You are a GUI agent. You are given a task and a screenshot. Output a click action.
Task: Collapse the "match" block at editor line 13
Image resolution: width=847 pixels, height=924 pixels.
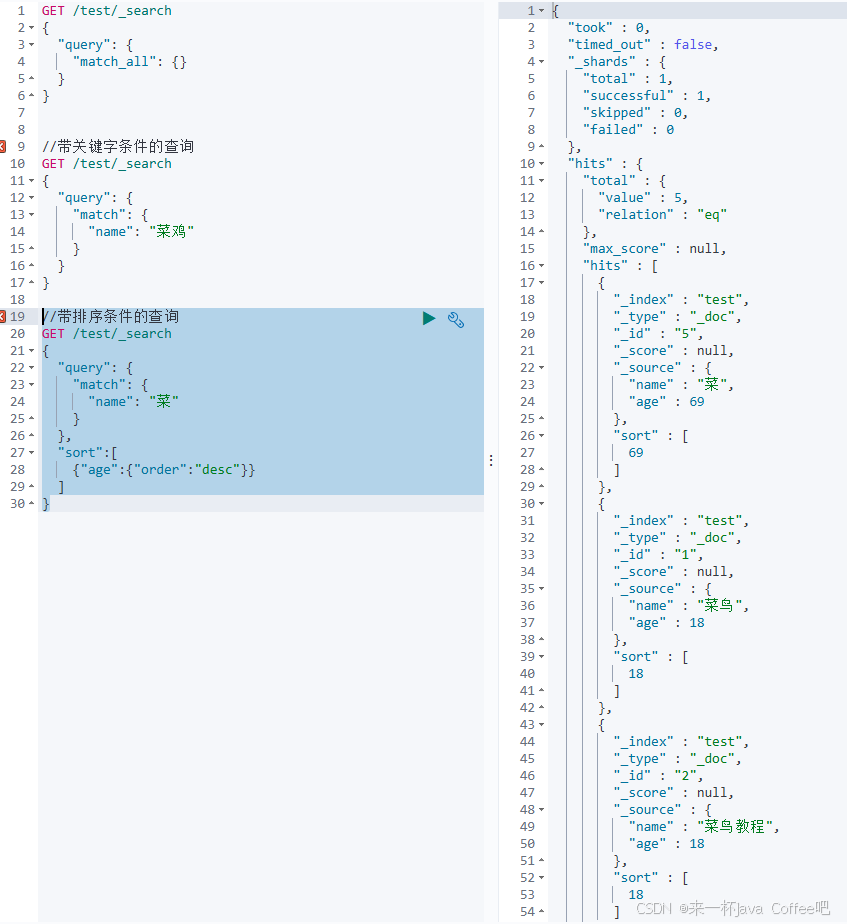[x=32, y=215]
